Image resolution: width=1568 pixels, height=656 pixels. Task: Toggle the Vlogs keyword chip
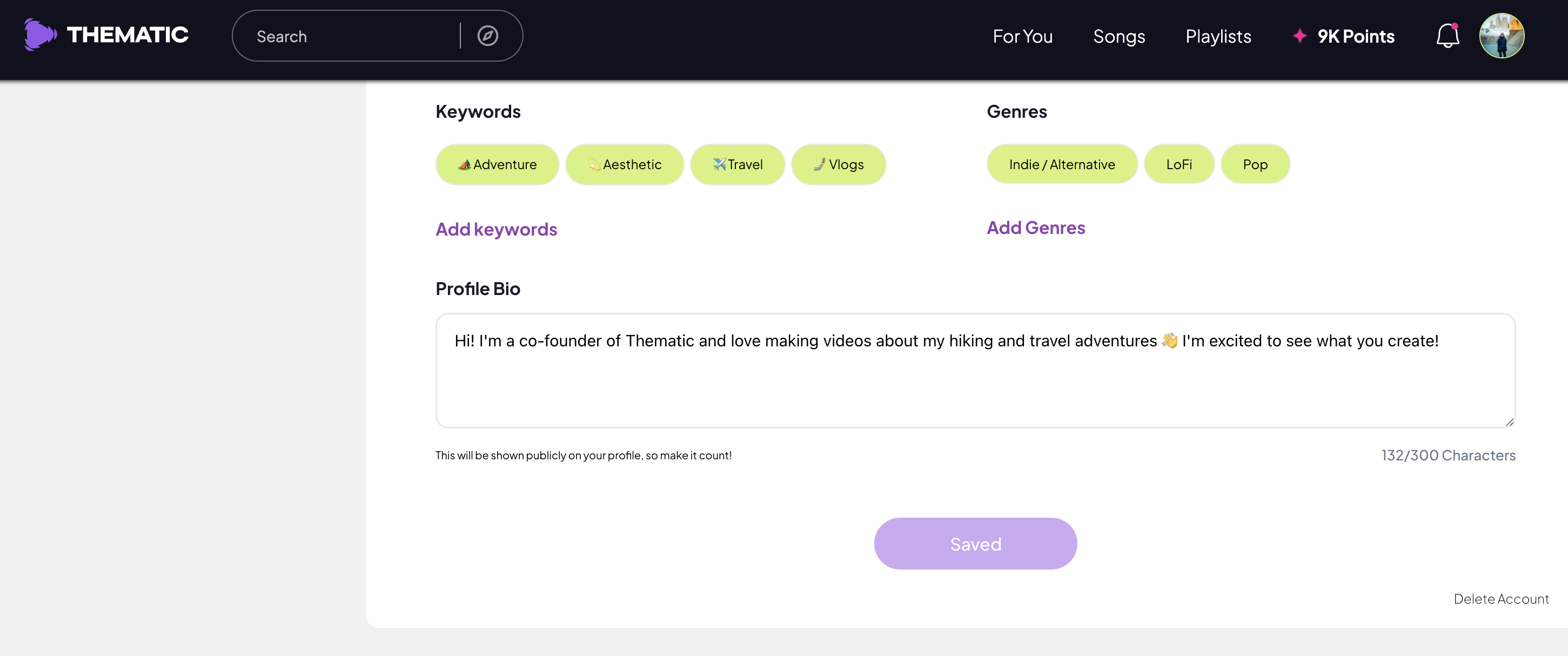[x=838, y=164]
